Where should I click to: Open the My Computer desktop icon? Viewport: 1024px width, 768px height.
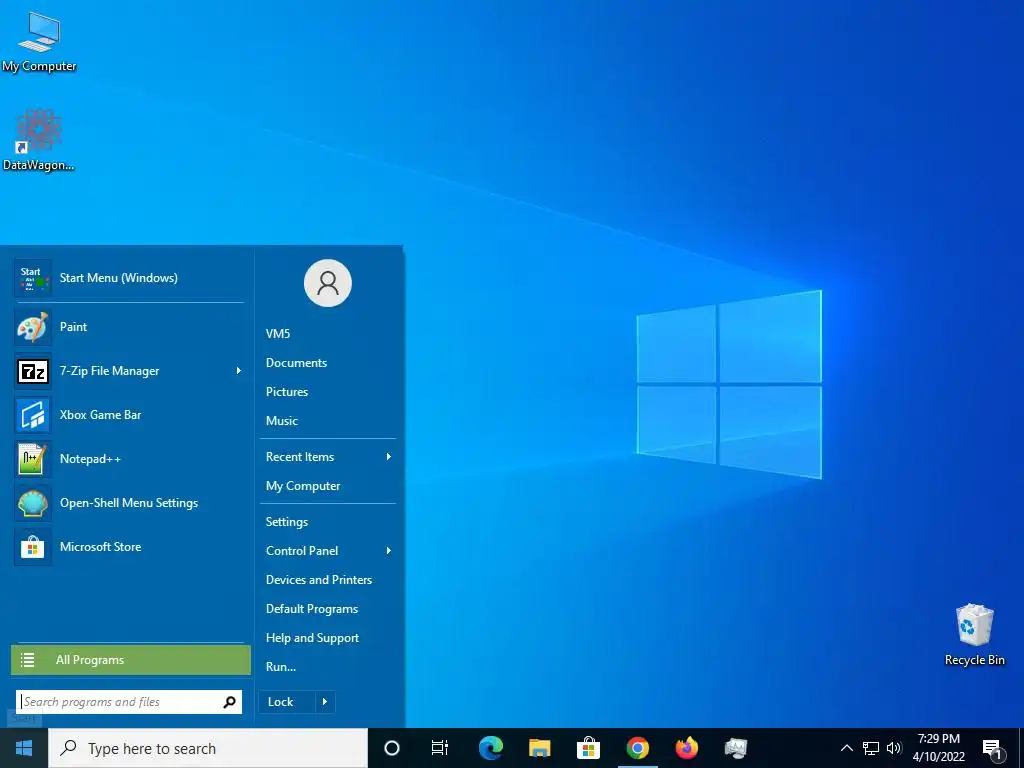(x=39, y=42)
